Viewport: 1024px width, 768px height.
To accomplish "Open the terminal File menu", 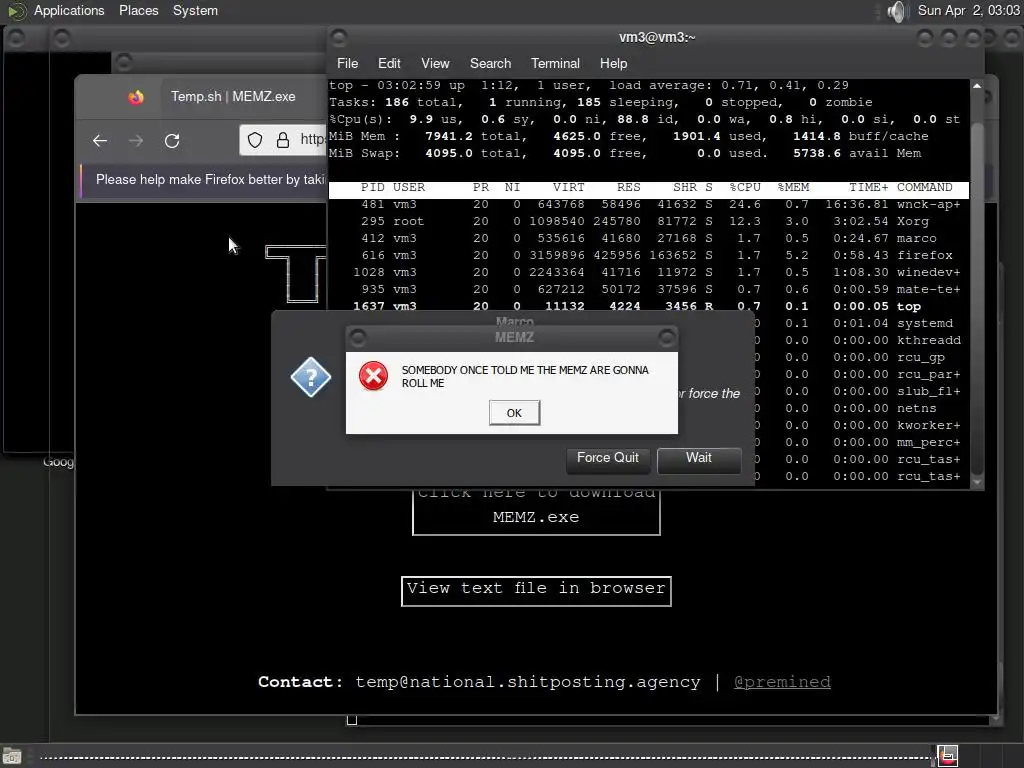I will point(347,63).
